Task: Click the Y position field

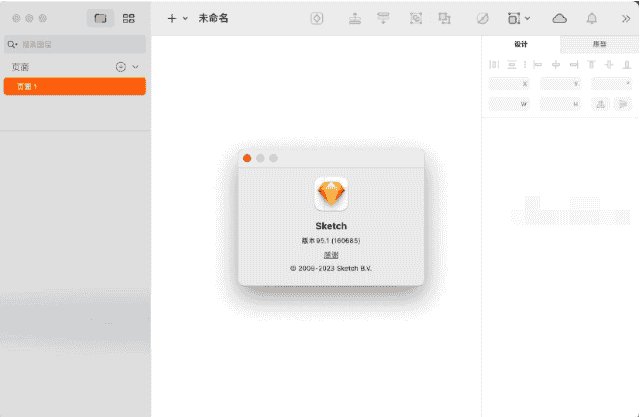Action: click(x=560, y=84)
